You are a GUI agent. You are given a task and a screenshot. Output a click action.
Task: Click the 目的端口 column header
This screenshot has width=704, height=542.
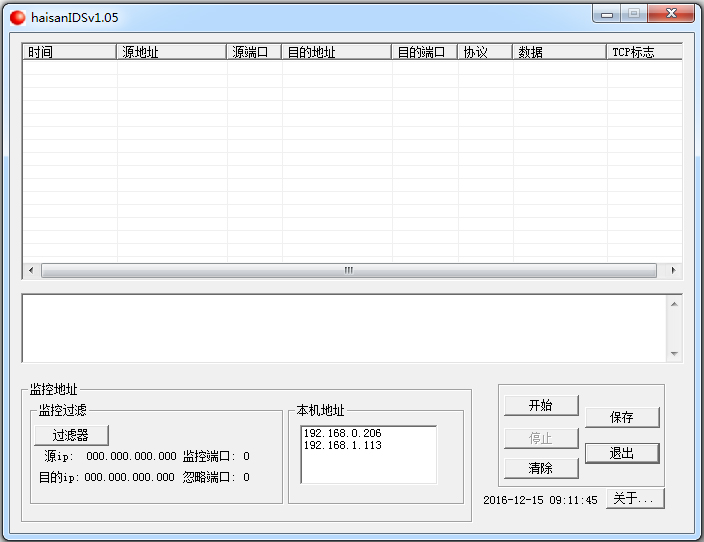click(x=424, y=52)
